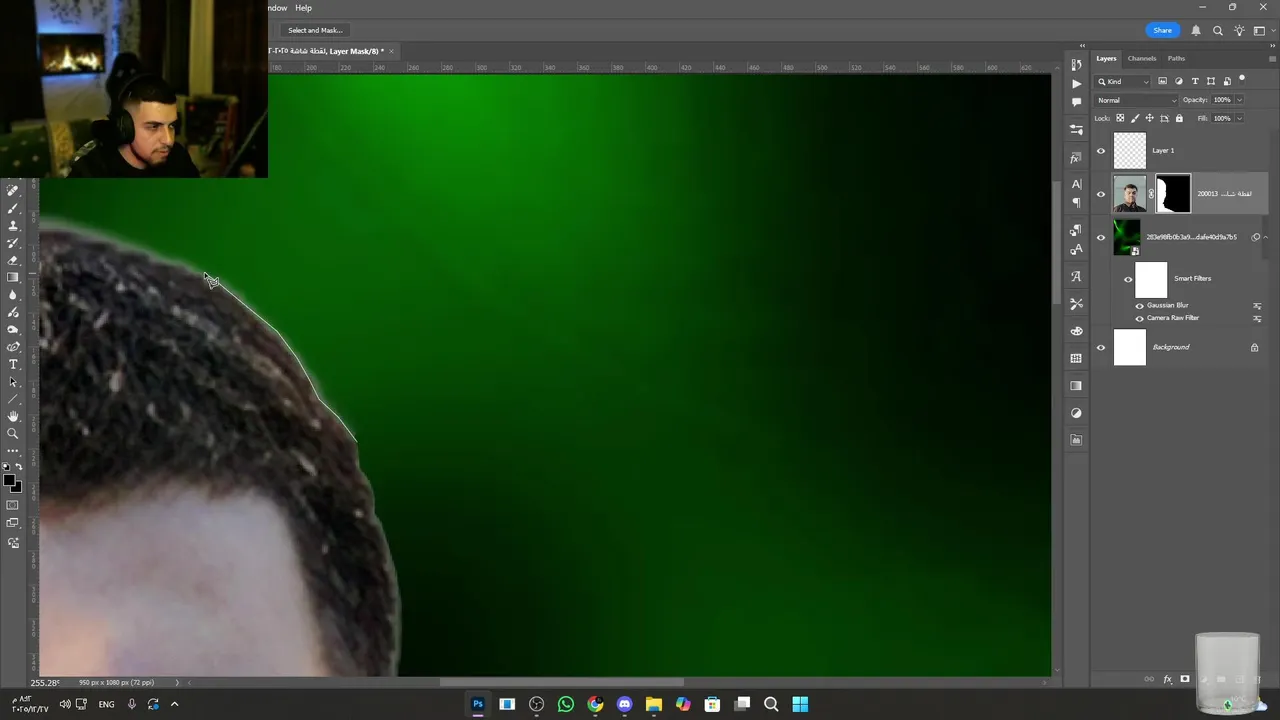Select the Pen tool

click(13, 347)
